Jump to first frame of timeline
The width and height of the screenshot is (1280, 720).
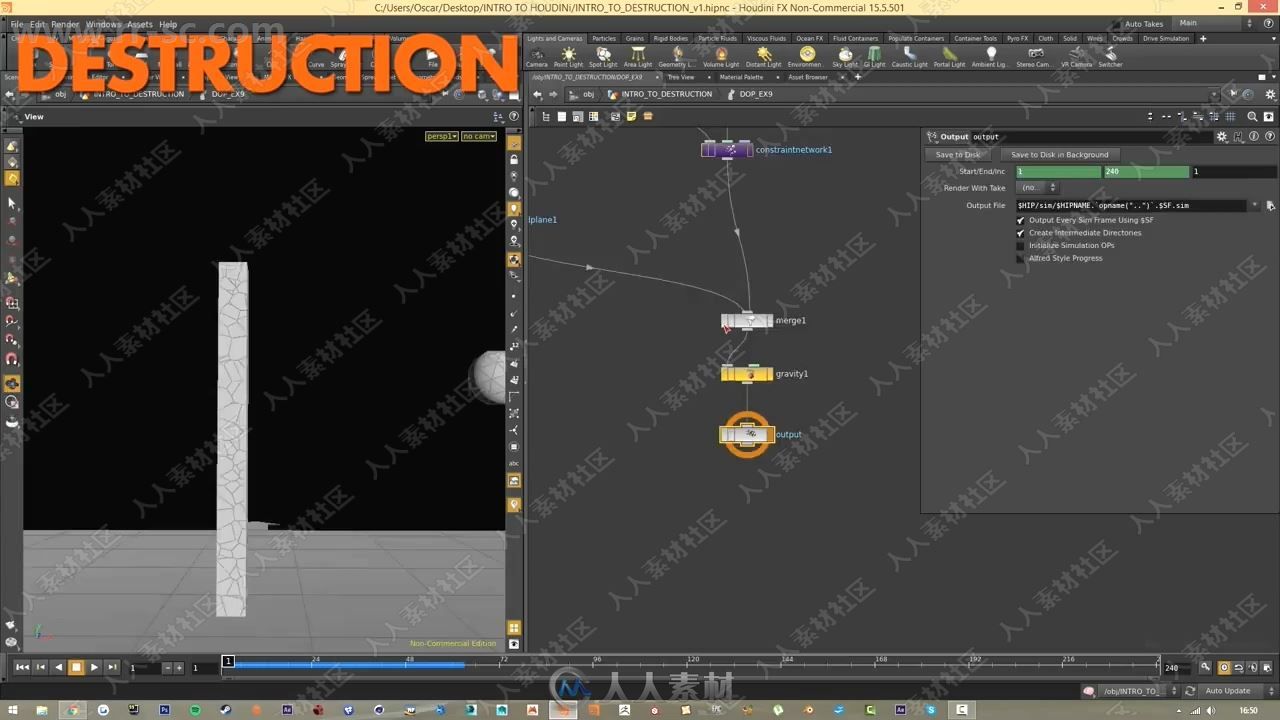coord(22,667)
